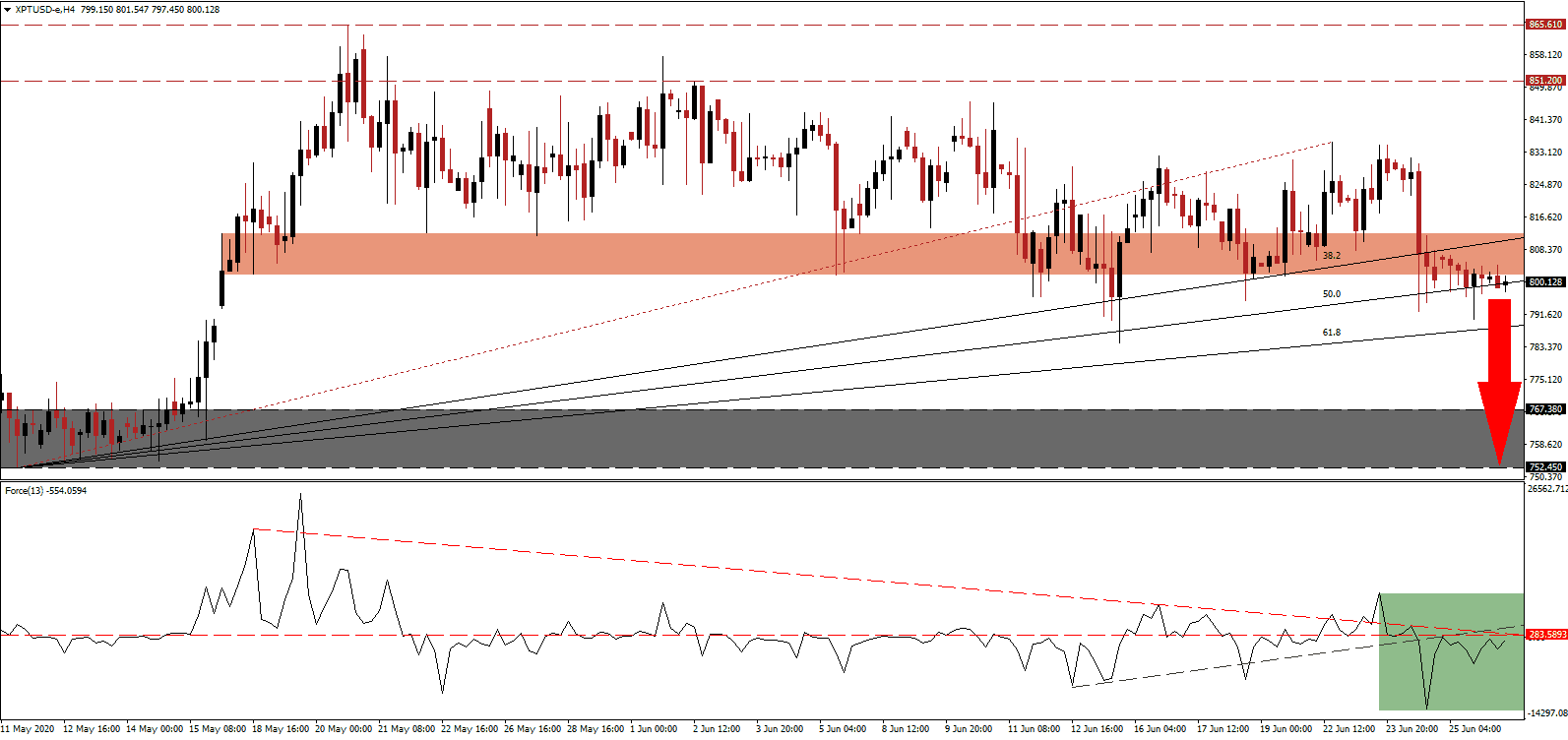Image resolution: width=1568 pixels, height=740 pixels.
Task: Click the 25 Jun 04:00 time axis label
Action: 1474,729
